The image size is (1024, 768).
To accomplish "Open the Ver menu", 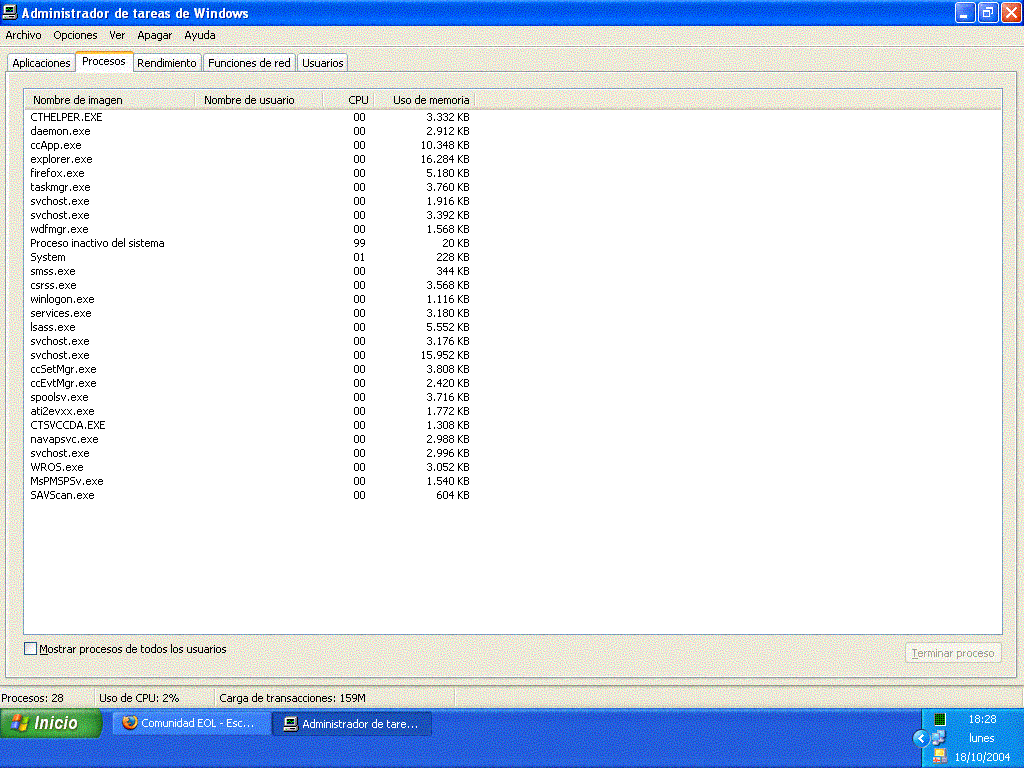I will [117, 35].
